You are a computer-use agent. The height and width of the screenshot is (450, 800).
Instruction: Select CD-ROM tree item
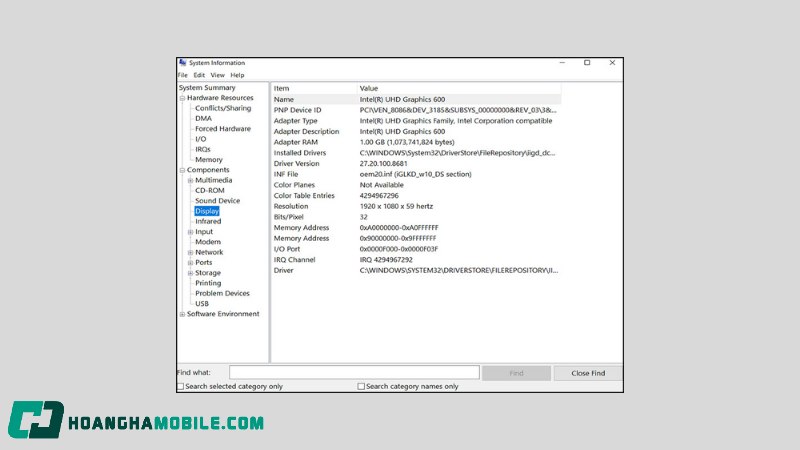pos(210,190)
